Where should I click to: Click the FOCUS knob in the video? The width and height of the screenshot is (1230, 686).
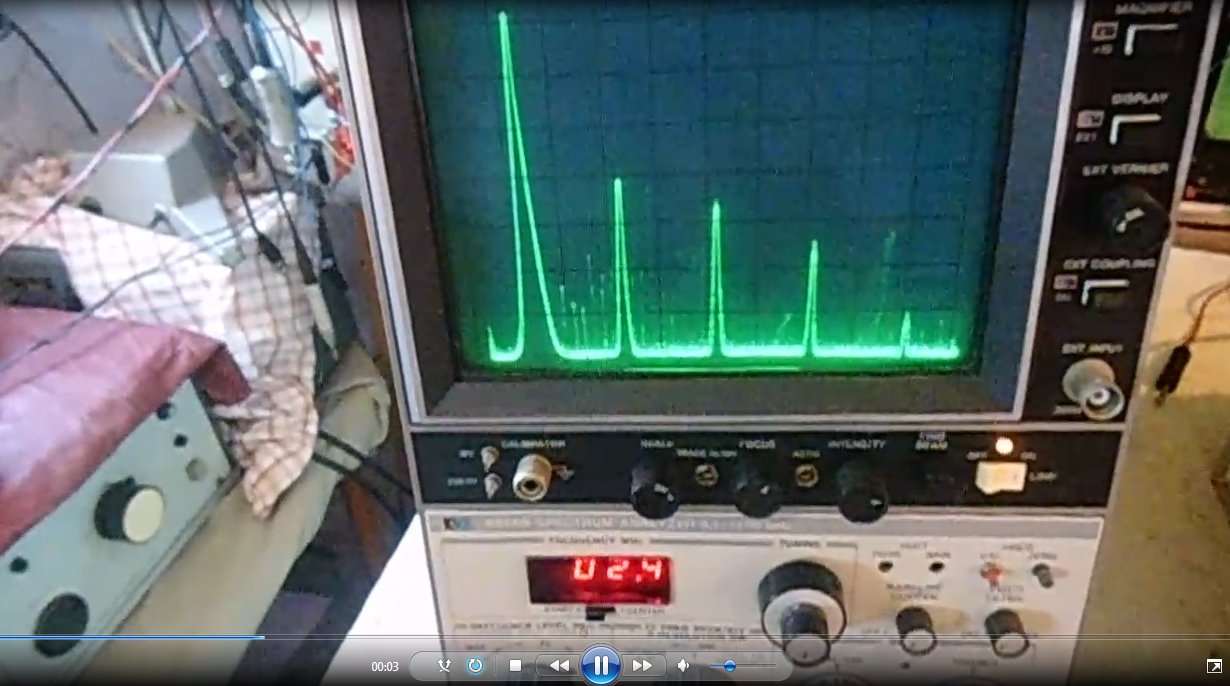point(755,487)
